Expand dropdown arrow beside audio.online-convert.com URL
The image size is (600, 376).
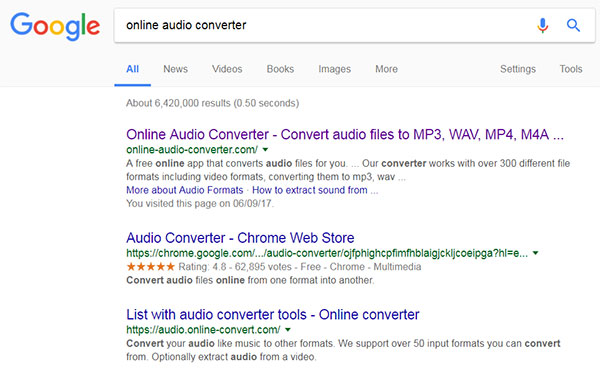point(288,329)
